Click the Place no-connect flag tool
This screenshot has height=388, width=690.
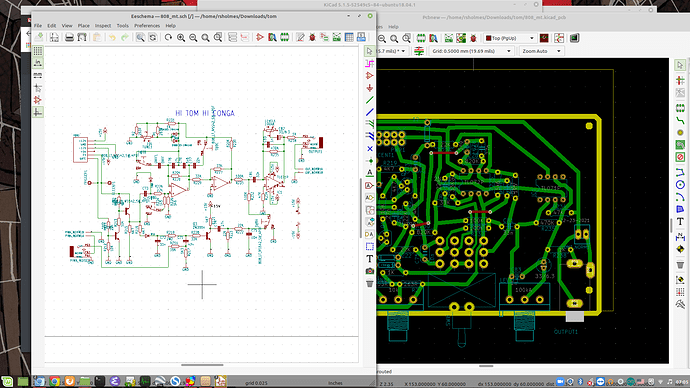click(370, 149)
